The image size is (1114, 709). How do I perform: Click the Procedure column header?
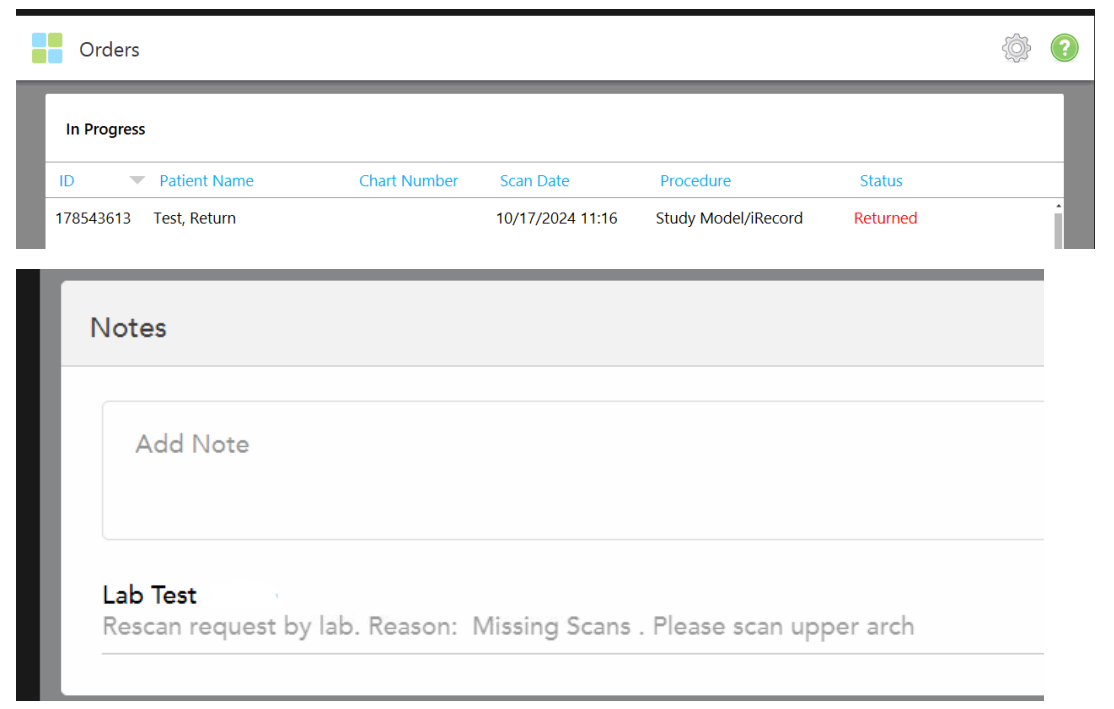coord(695,181)
